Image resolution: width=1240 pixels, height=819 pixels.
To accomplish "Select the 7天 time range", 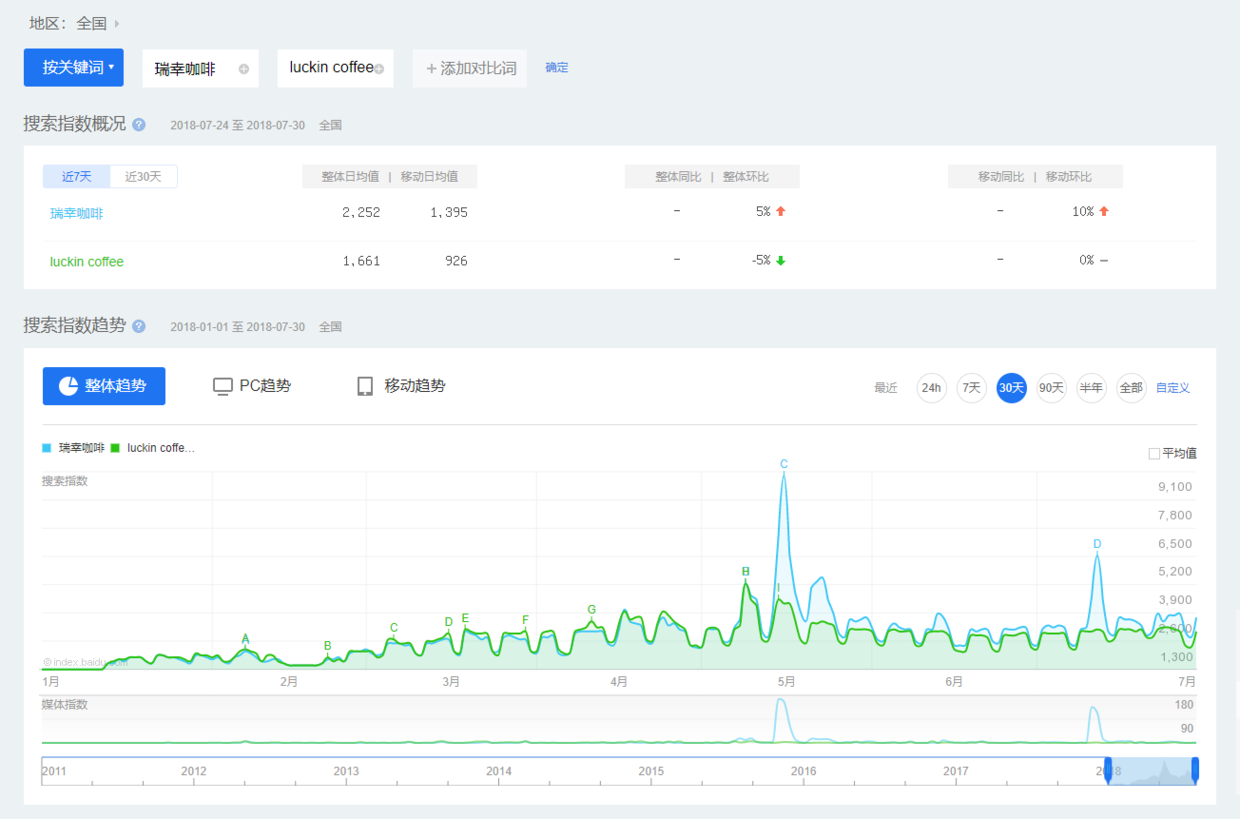I will [971, 388].
